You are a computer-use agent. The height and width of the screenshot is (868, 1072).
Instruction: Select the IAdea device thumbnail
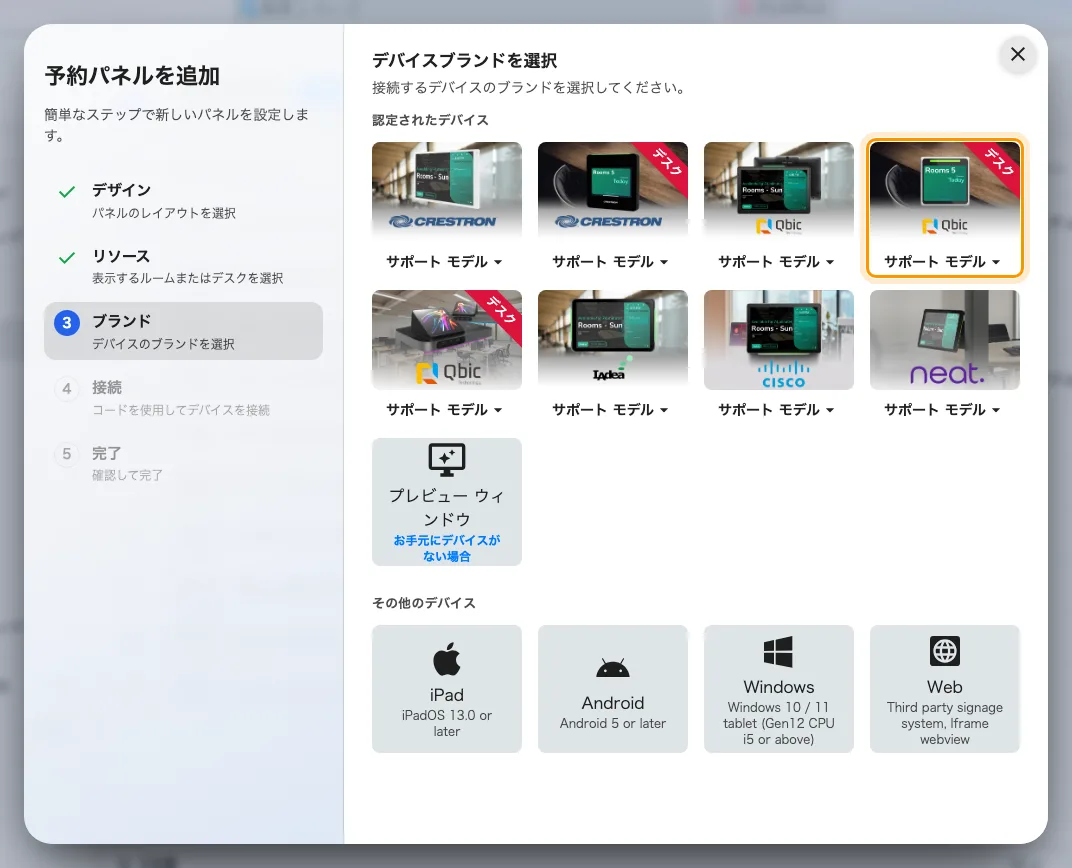(x=613, y=340)
